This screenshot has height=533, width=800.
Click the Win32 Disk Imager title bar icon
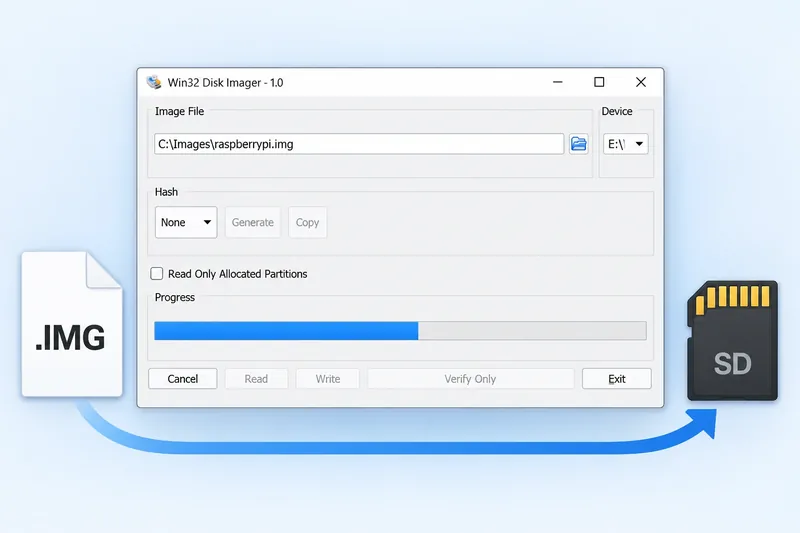tap(154, 82)
